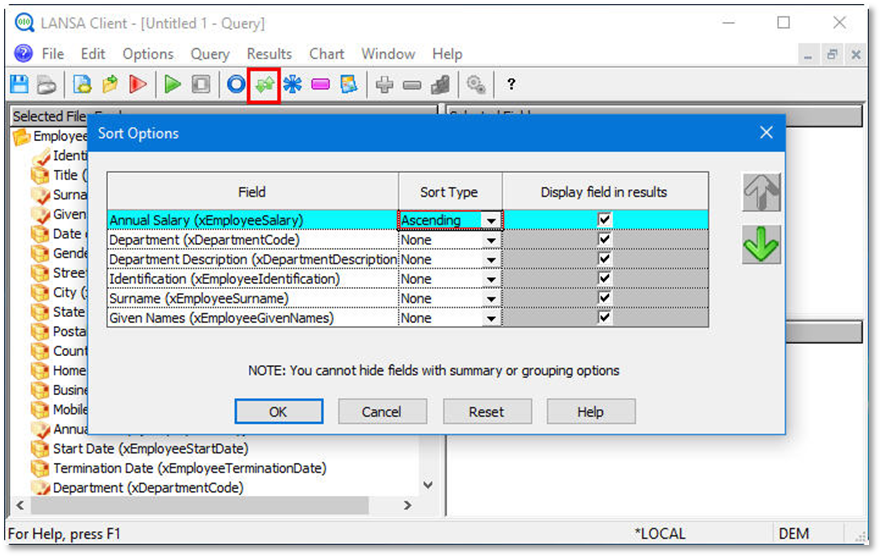
Task: Open Sort Type dropdown for Given Names
Action: coord(491,318)
